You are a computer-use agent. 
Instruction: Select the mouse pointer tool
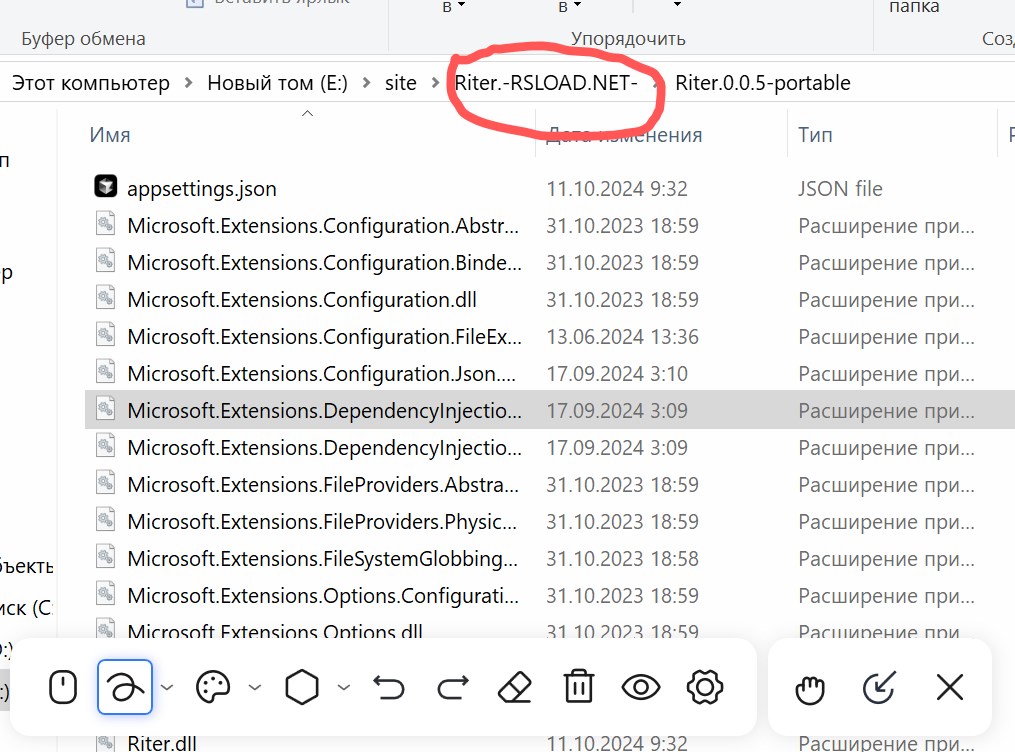pyautogui.click(x=63, y=687)
